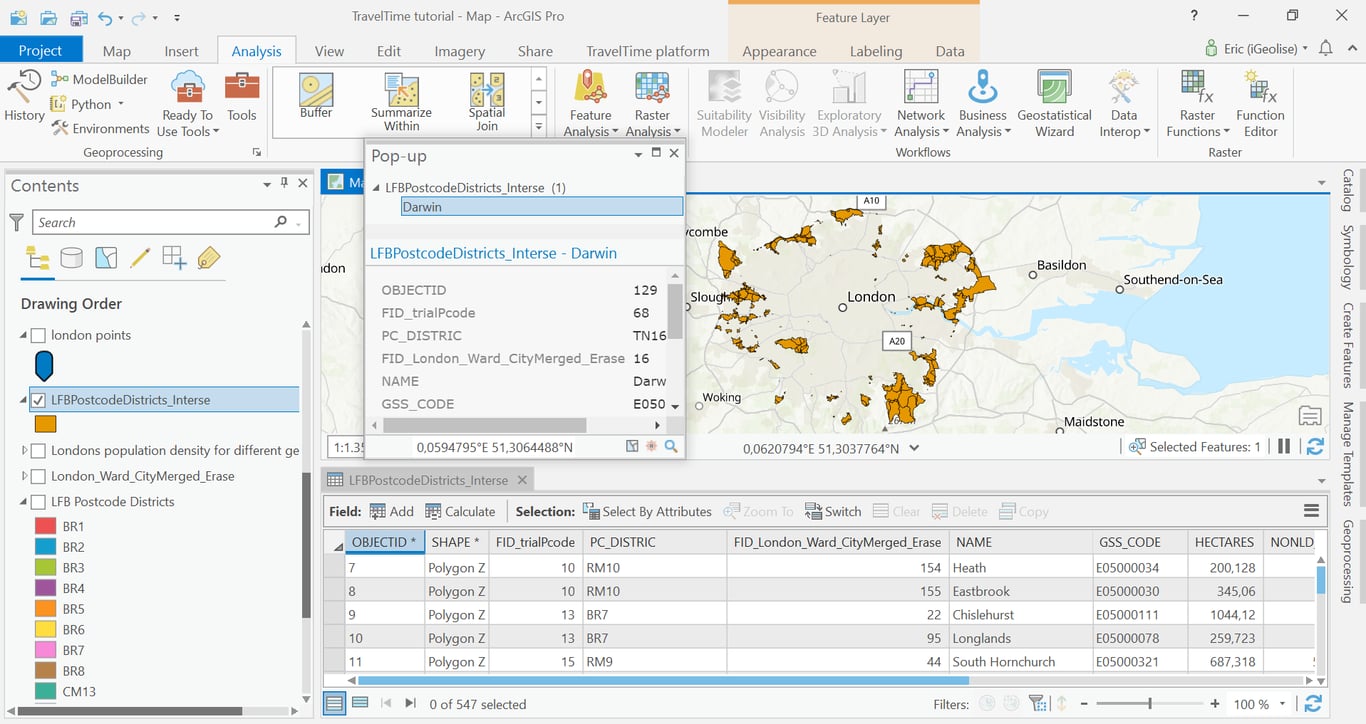This screenshot has height=724, width=1366.
Task: Open the Geostatistical Wizard
Action: (1054, 101)
